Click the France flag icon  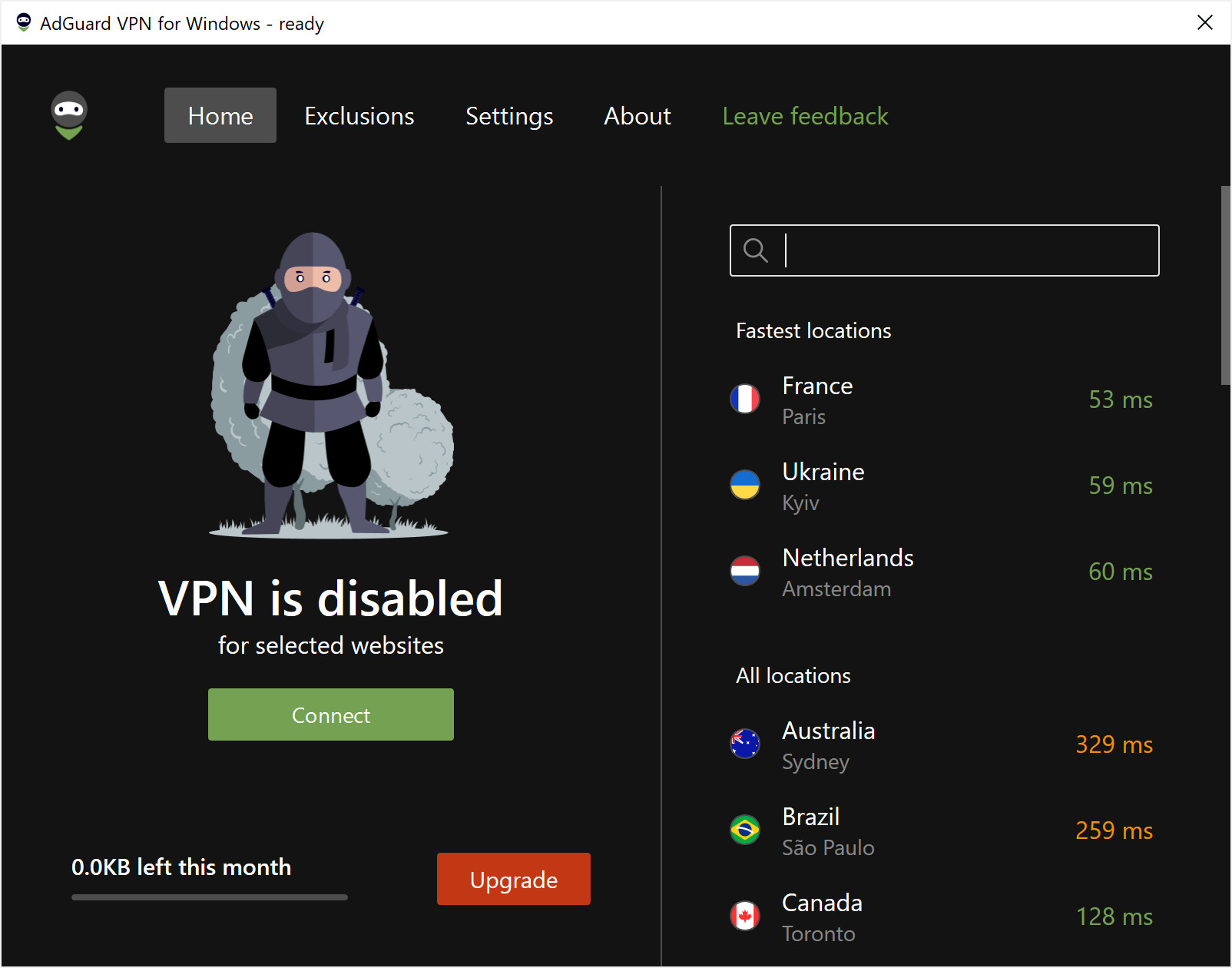click(x=744, y=399)
